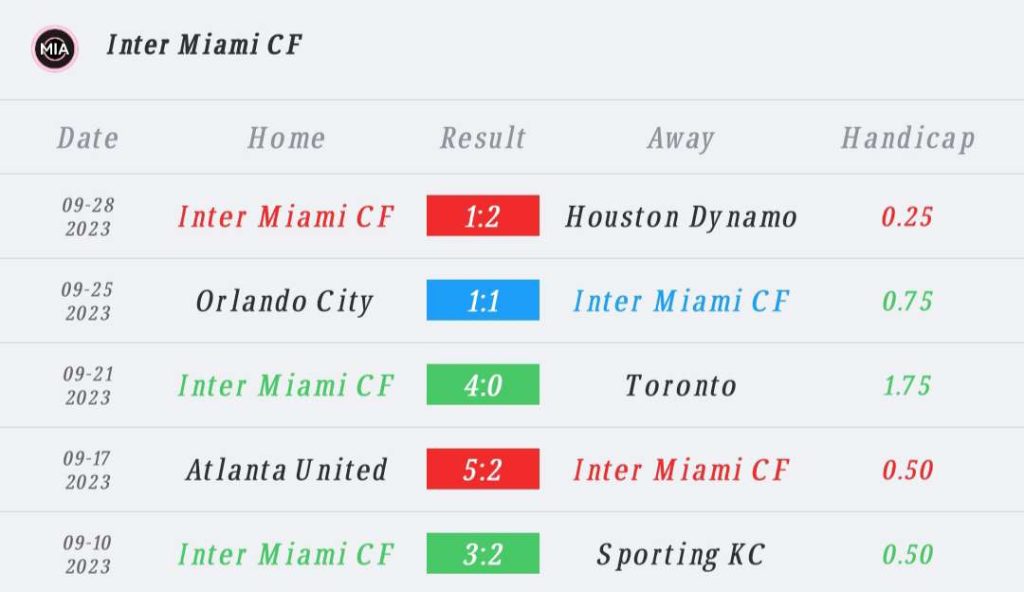Select the Home column header
The height and width of the screenshot is (592, 1024).
286,138
